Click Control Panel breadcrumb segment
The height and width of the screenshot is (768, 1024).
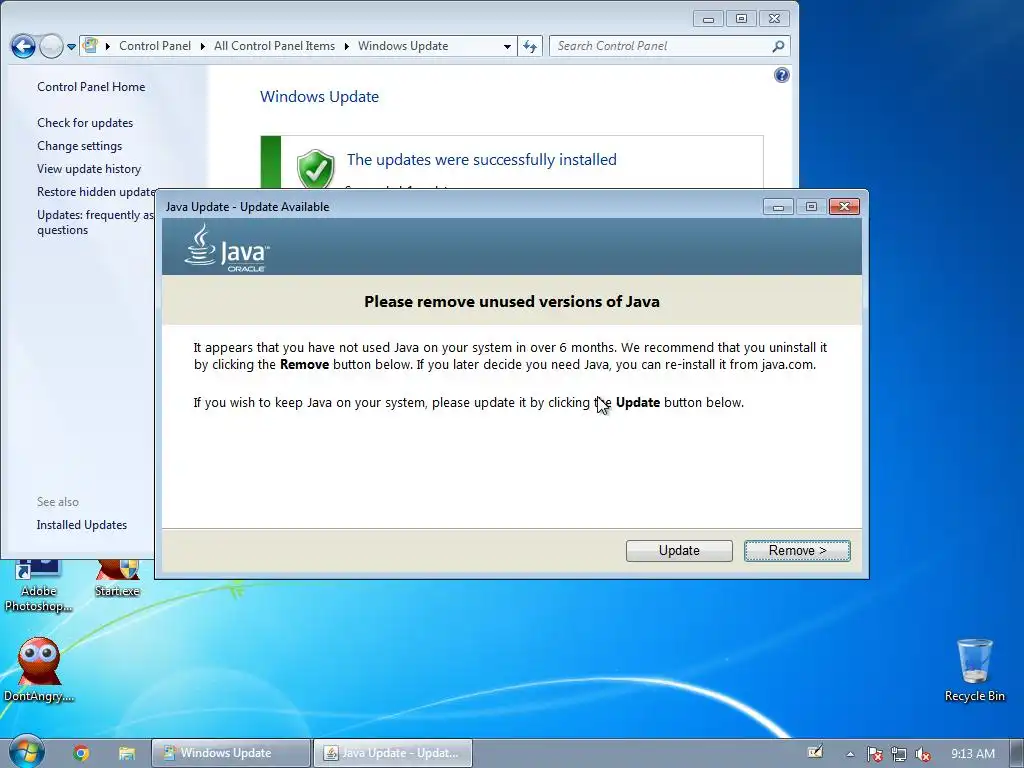pyautogui.click(x=155, y=46)
